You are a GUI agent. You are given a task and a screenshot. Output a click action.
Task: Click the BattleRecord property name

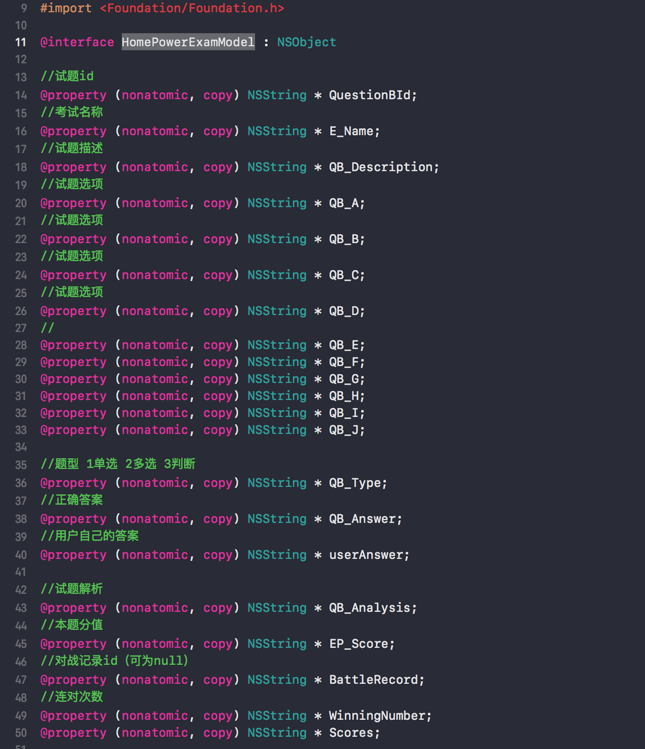(373, 680)
